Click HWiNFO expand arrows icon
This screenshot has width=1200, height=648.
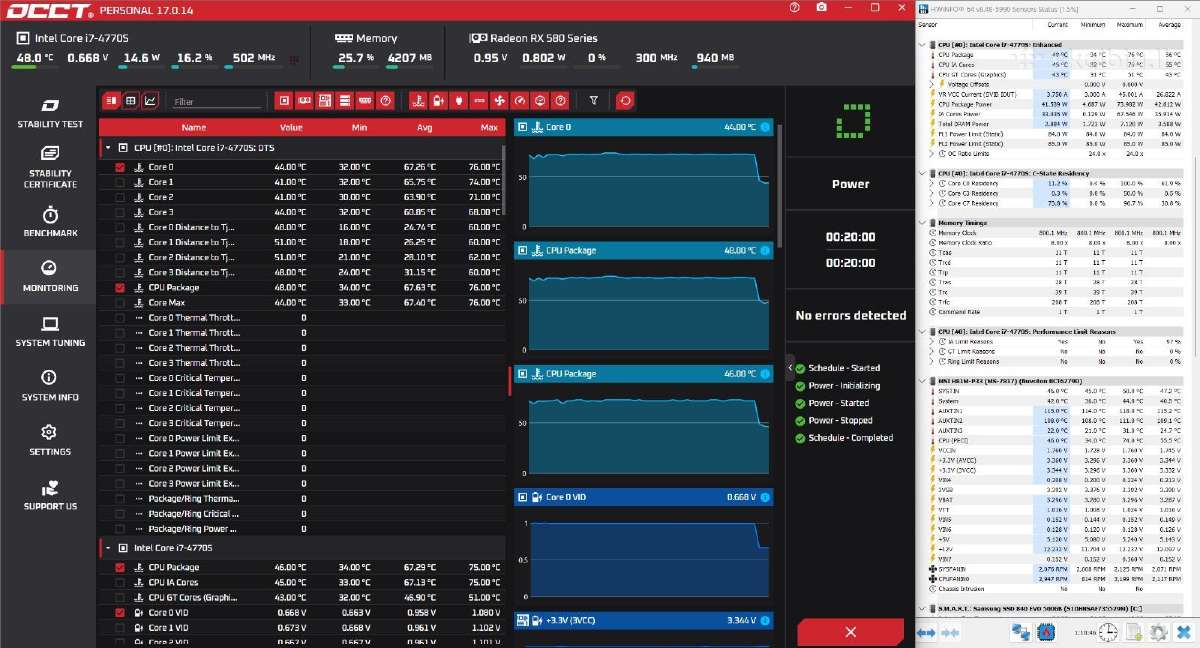(926, 632)
